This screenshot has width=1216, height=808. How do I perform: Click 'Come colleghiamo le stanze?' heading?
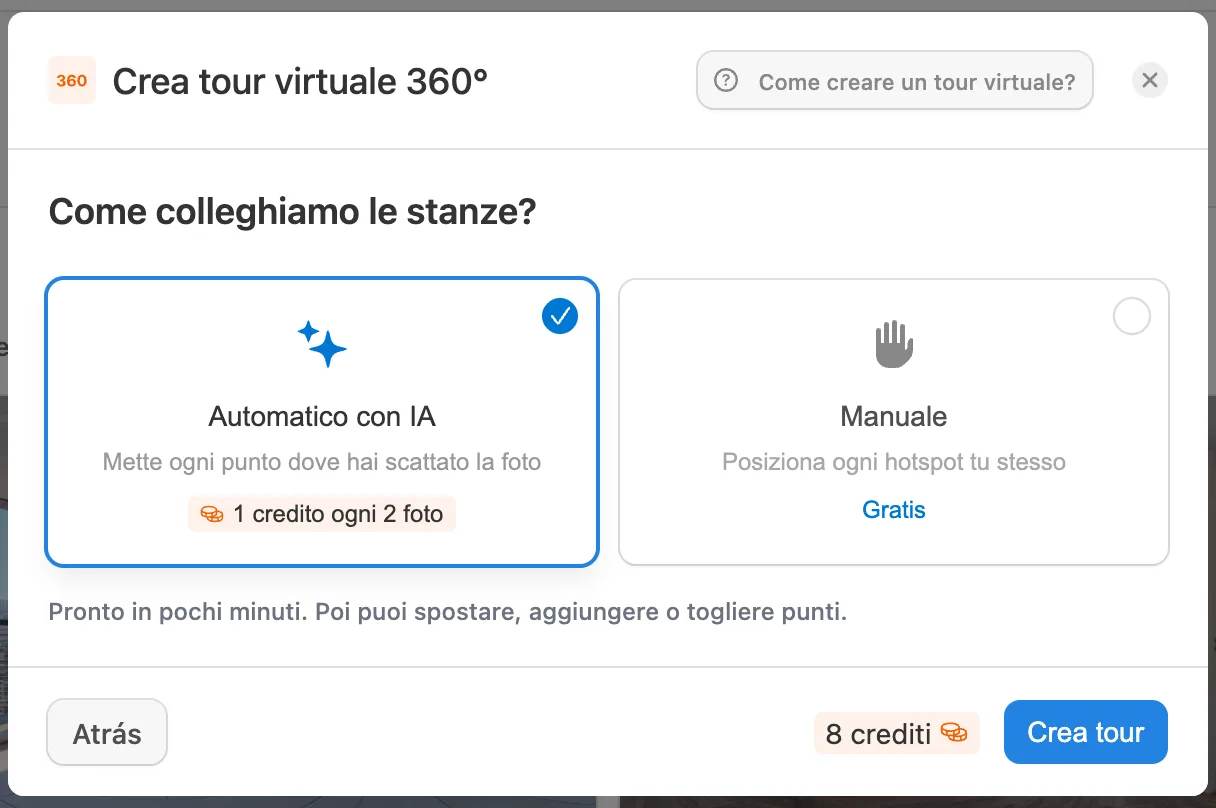293,213
